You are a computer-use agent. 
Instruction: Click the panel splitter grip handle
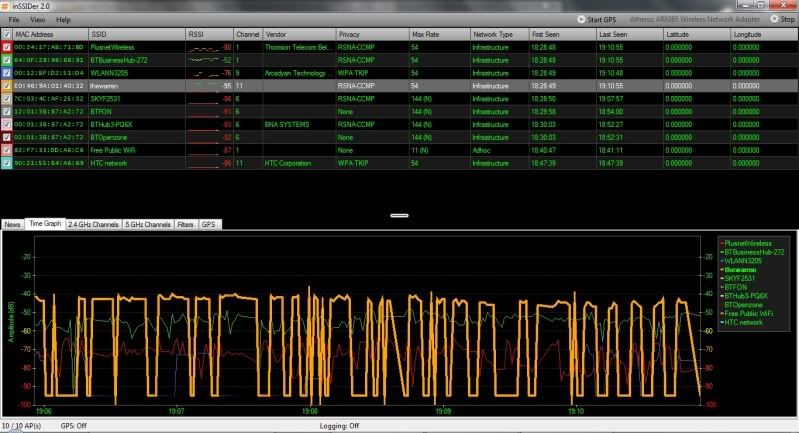[400, 215]
